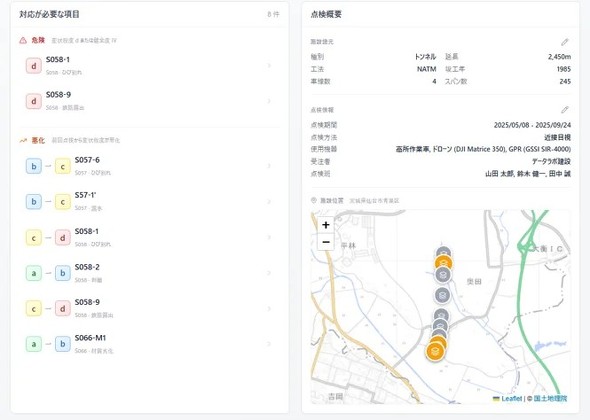Screen dimensions: 590x420
Task: Open the S058-1 danger item chevron
Action: pos(269,65)
